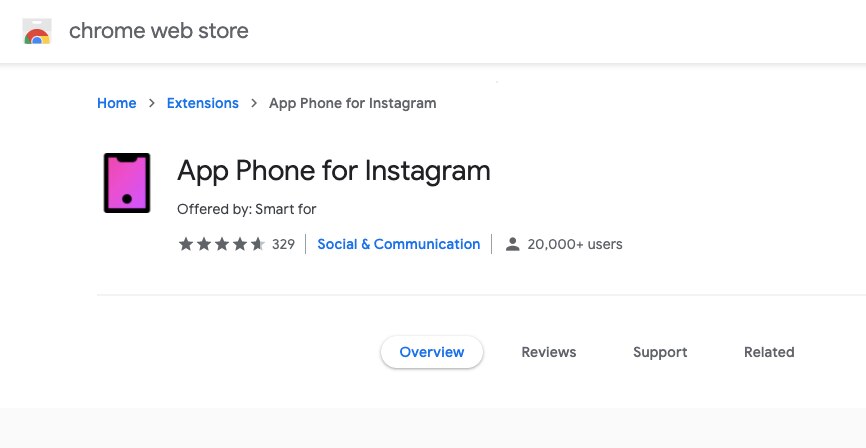The image size is (866, 448).
Task: Switch to the Reviews tab
Action: [549, 352]
